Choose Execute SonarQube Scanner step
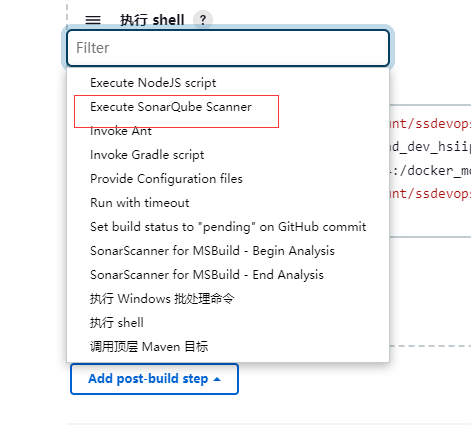This screenshot has height=428, width=471. (228, 107)
